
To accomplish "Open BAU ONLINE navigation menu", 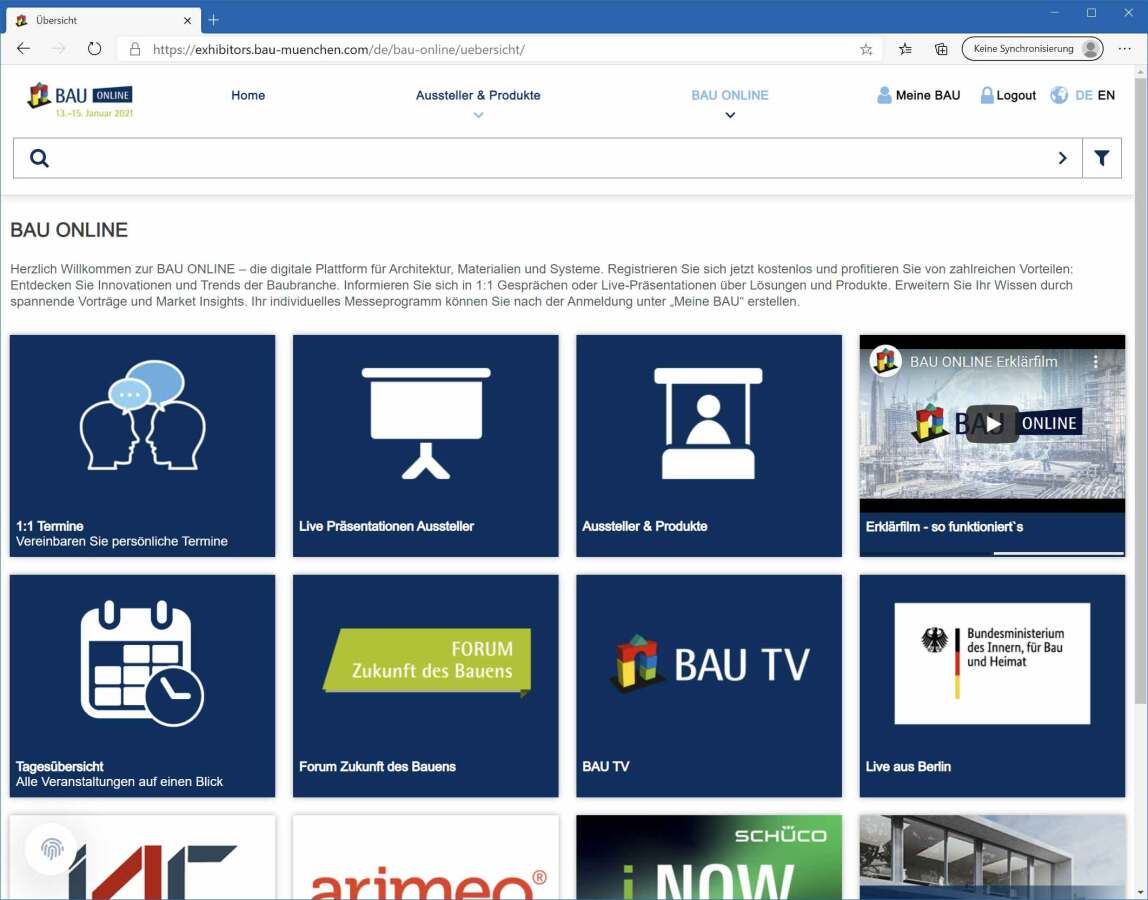I will coord(730,95).
